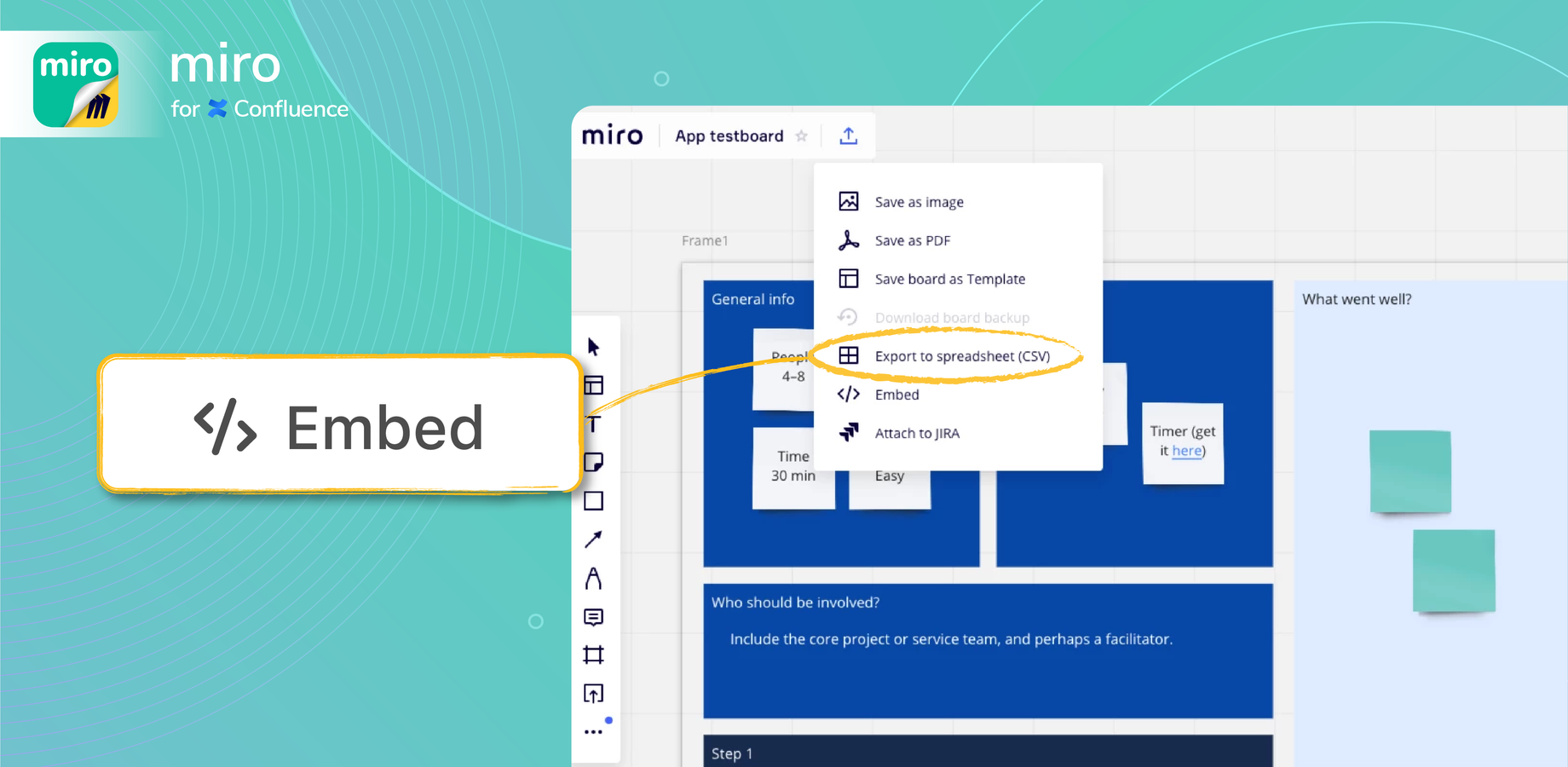Select the connection line arrow tool
The height and width of the screenshot is (767, 1568).
point(594,539)
